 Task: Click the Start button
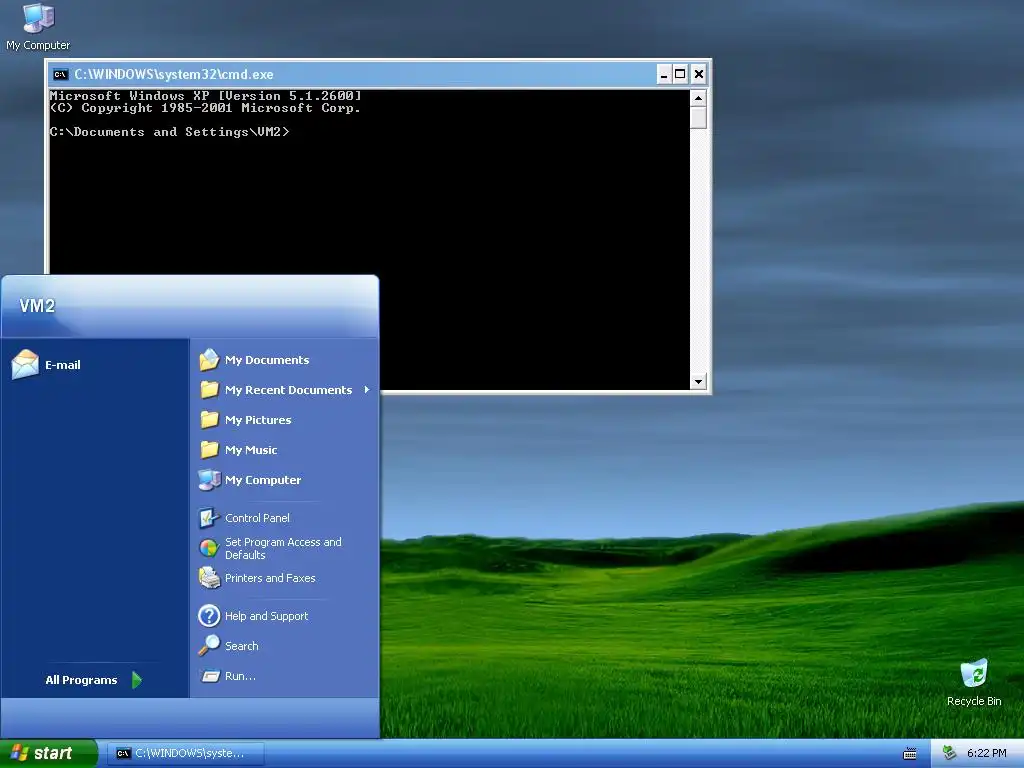48,753
